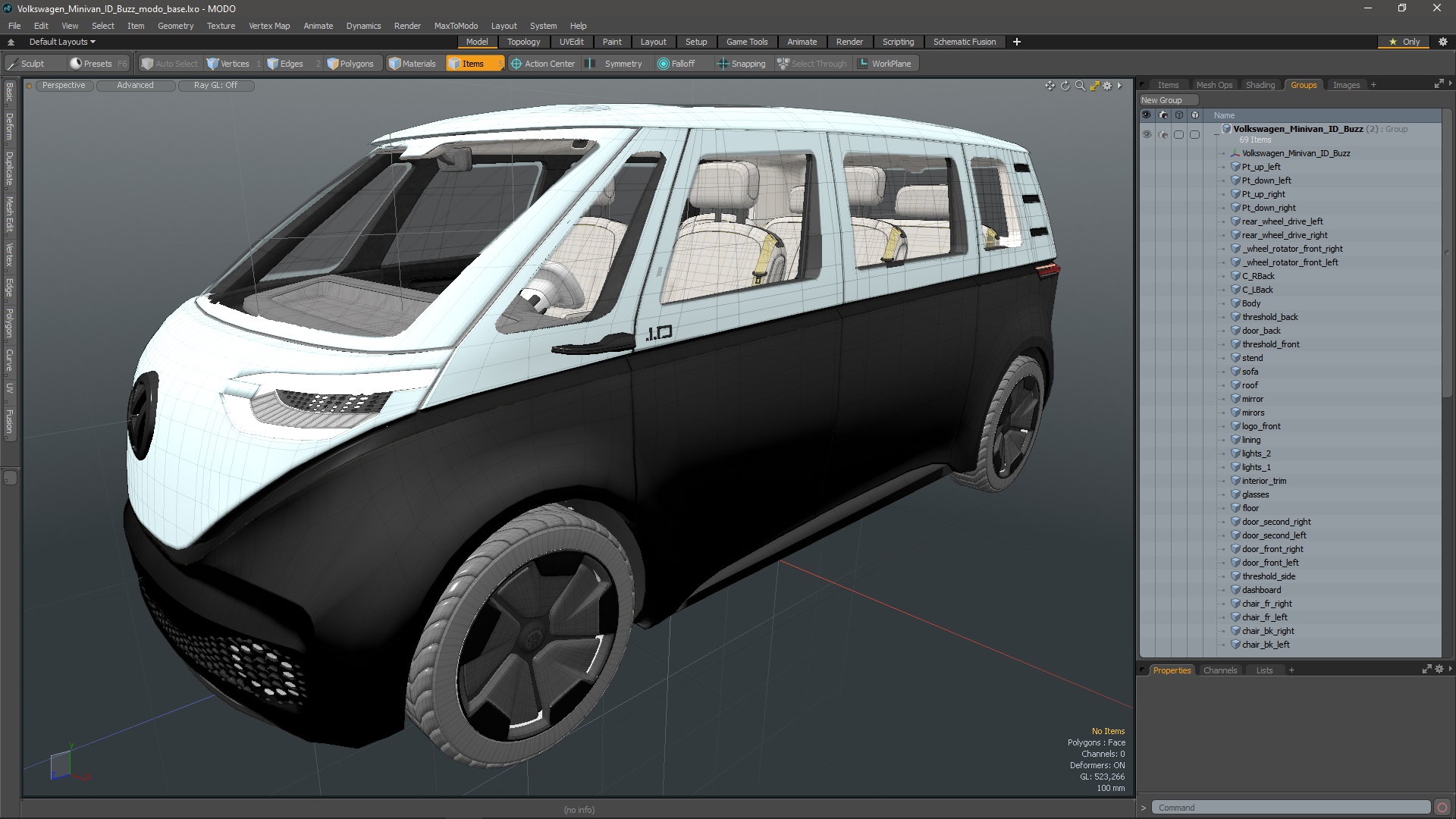The width and height of the screenshot is (1456, 819).
Task: Click the sofa mesh icon
Action: [1235, 372]
